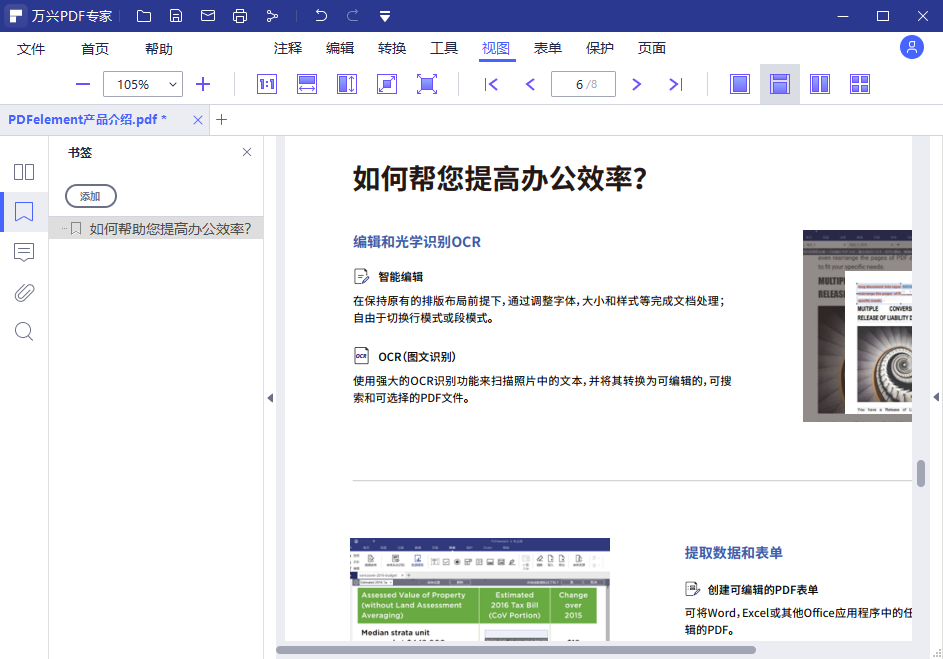Open the toolbar overflow dropdown arrow
This screenshot has width=943, height=659.
[385, 16]
